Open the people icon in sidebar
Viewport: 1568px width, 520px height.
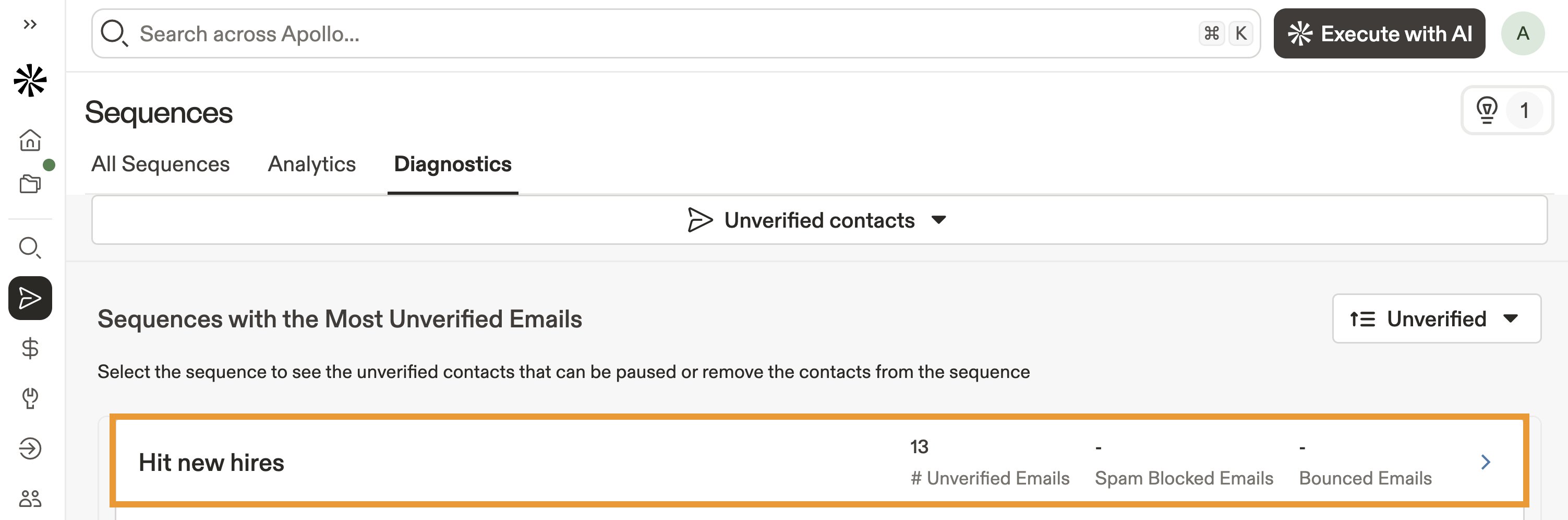[30, 498]
